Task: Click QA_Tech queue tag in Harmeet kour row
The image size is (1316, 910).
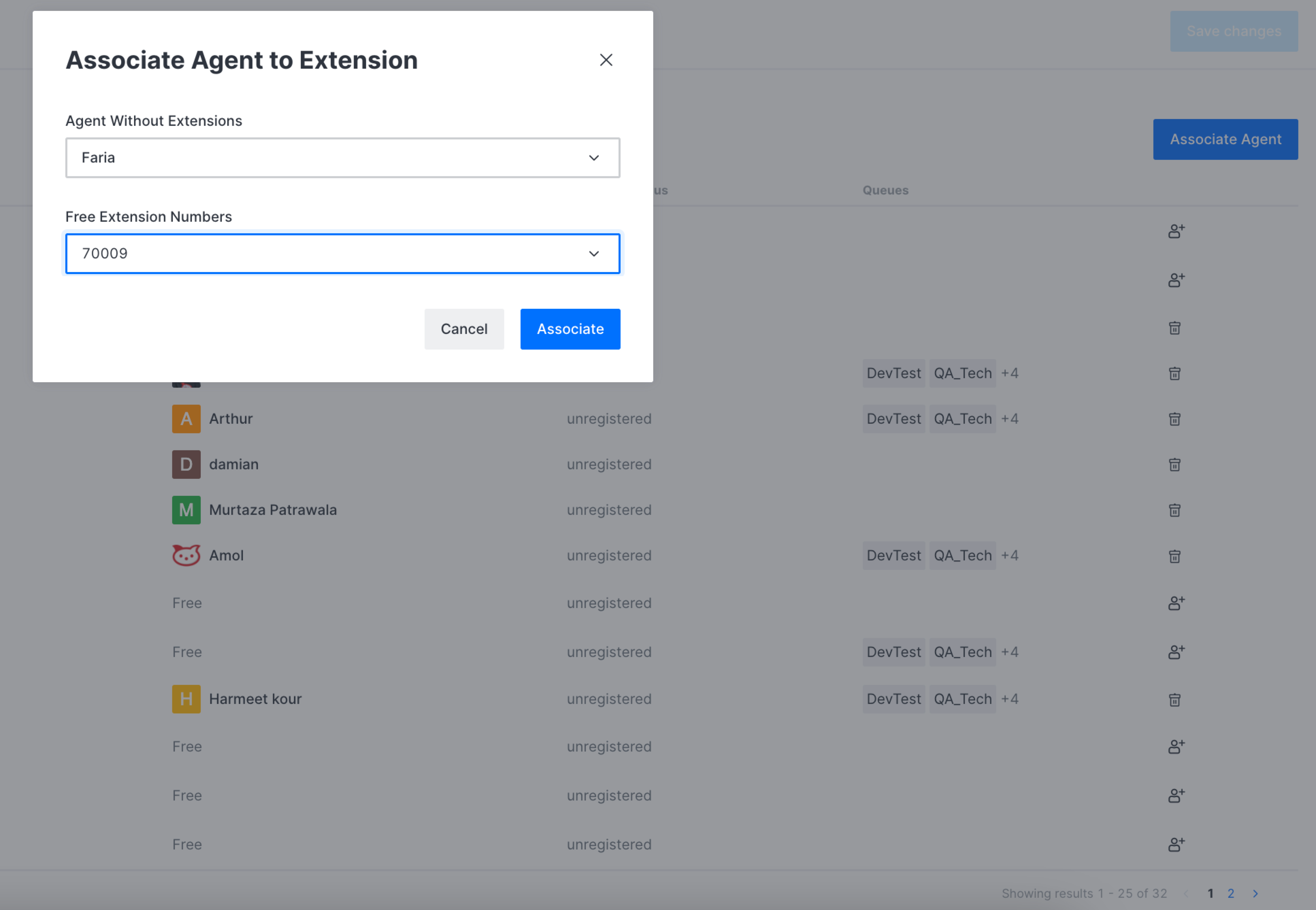Action: click(x=962, y=700)
